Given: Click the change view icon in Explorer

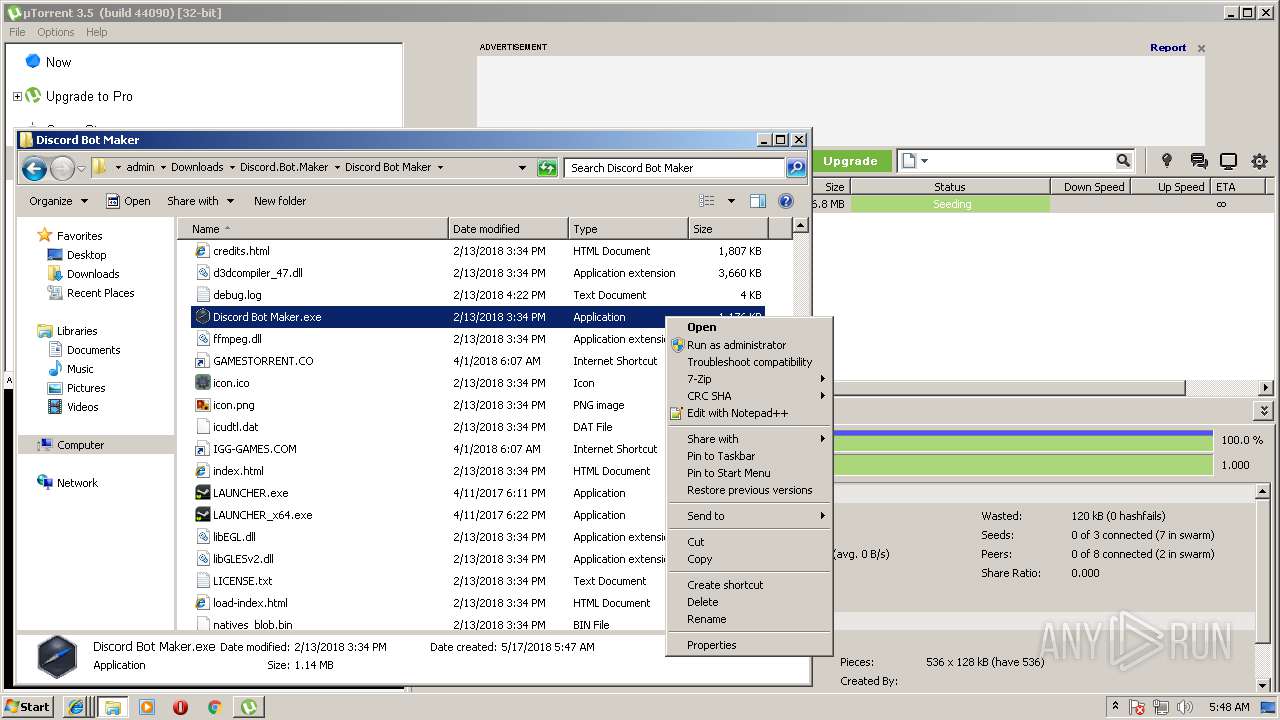Looking at the screenshot, I should 707,201.
